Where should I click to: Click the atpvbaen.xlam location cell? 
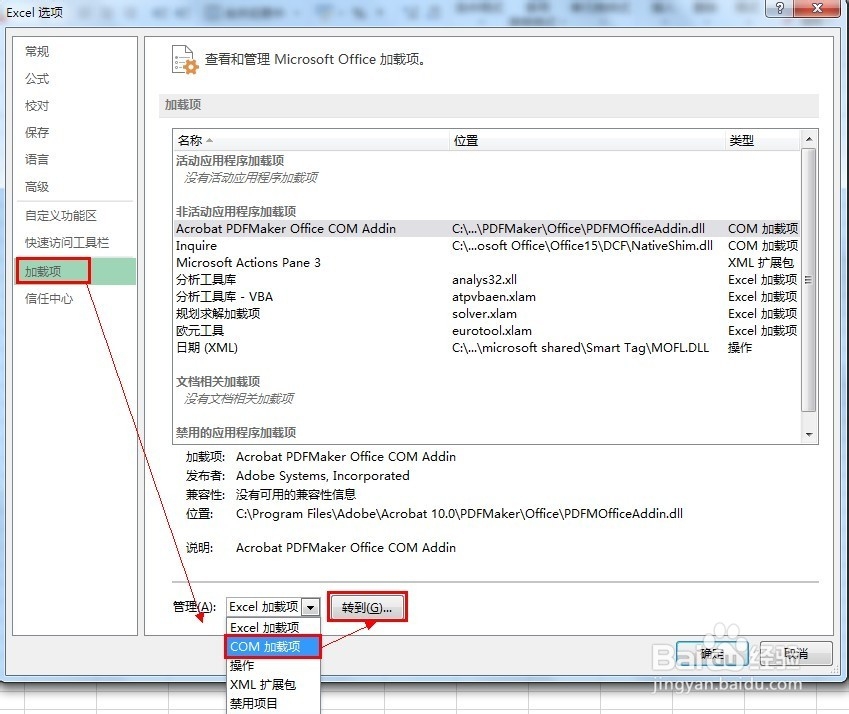pos(494,297)
